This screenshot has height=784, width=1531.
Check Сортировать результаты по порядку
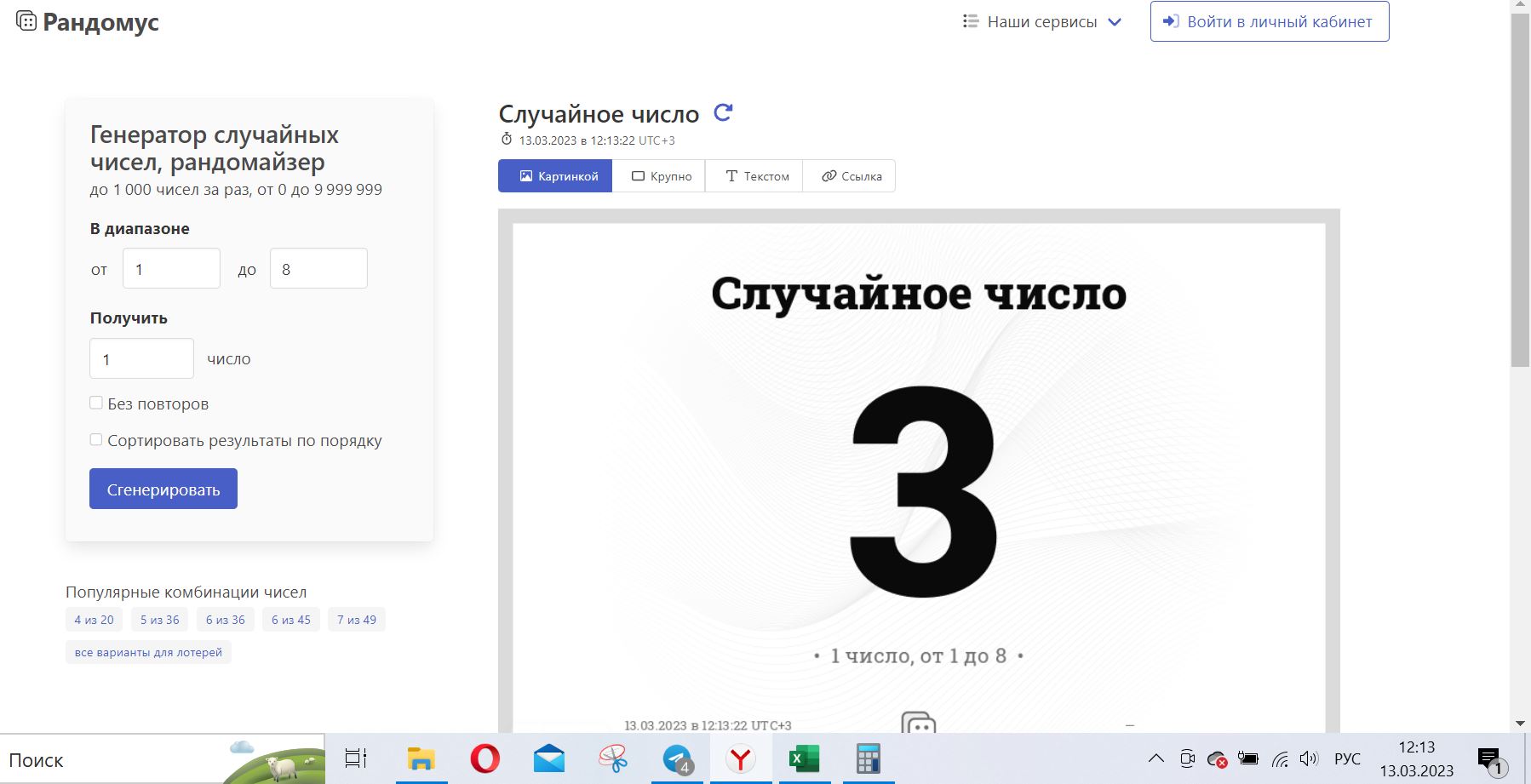(x=96, y=440)
